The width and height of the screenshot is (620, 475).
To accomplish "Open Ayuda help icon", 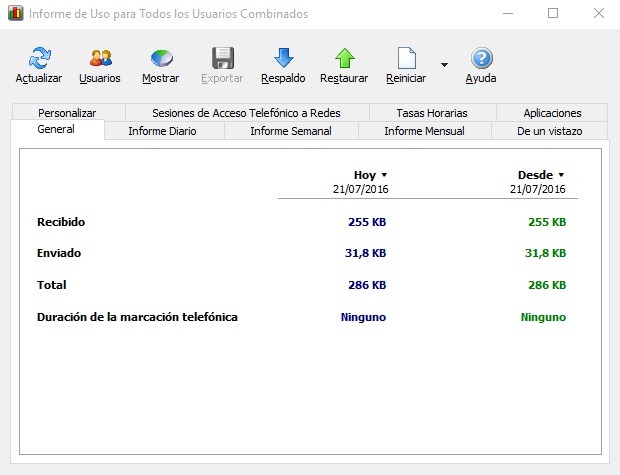I will pyautogui.click(x=481, y=58).
